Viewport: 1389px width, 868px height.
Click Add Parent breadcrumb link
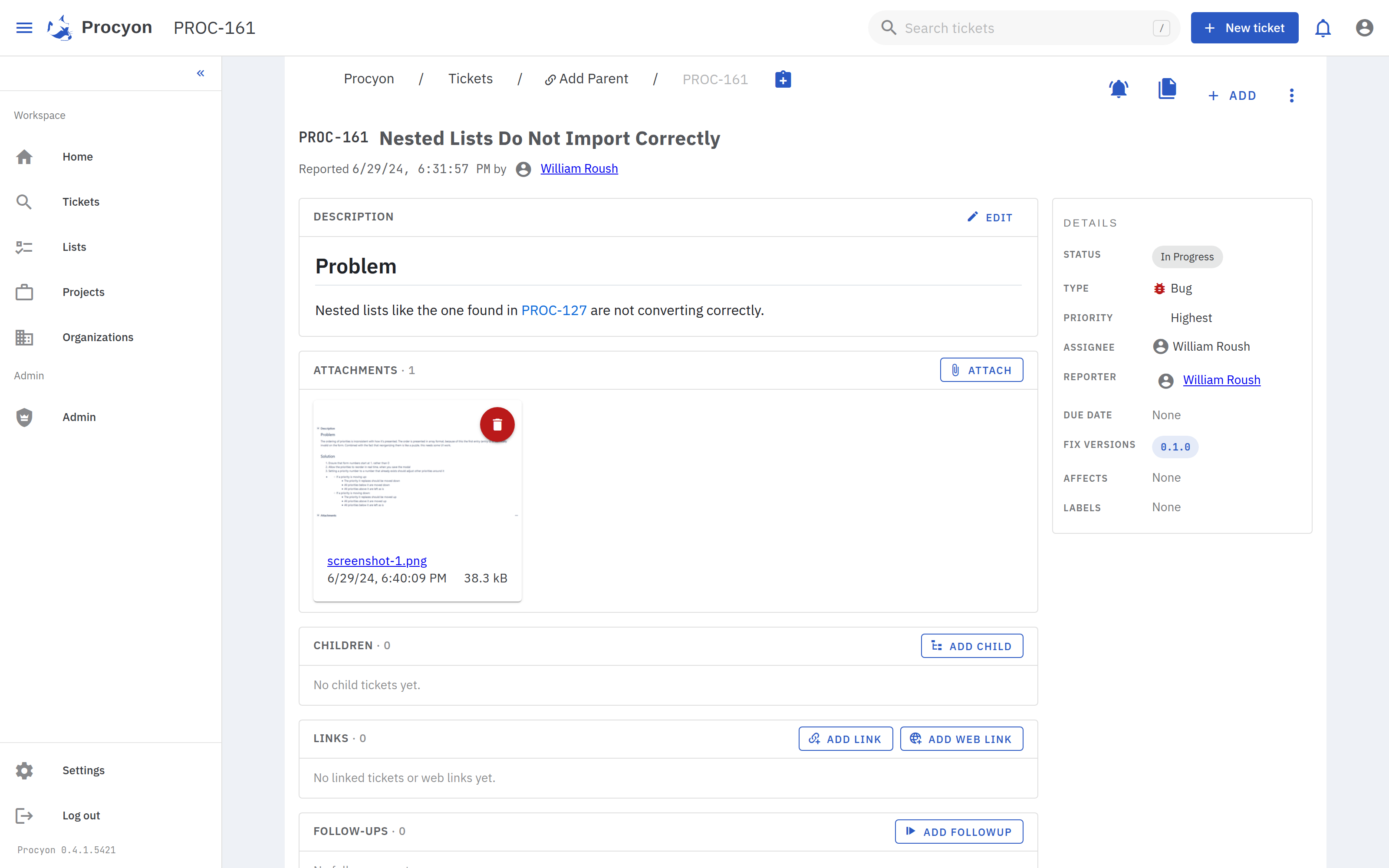[x=586, y=79]
